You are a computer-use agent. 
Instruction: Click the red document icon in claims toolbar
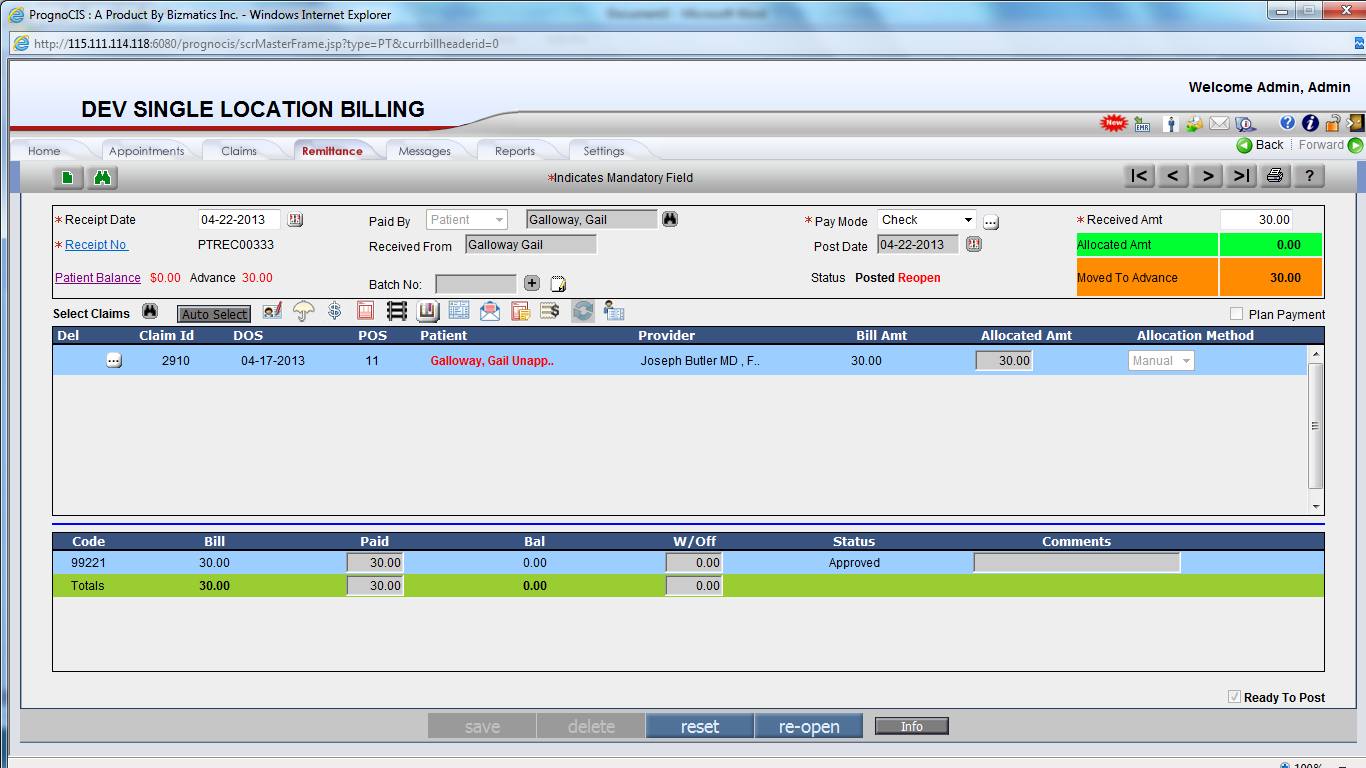pos(365,312)
